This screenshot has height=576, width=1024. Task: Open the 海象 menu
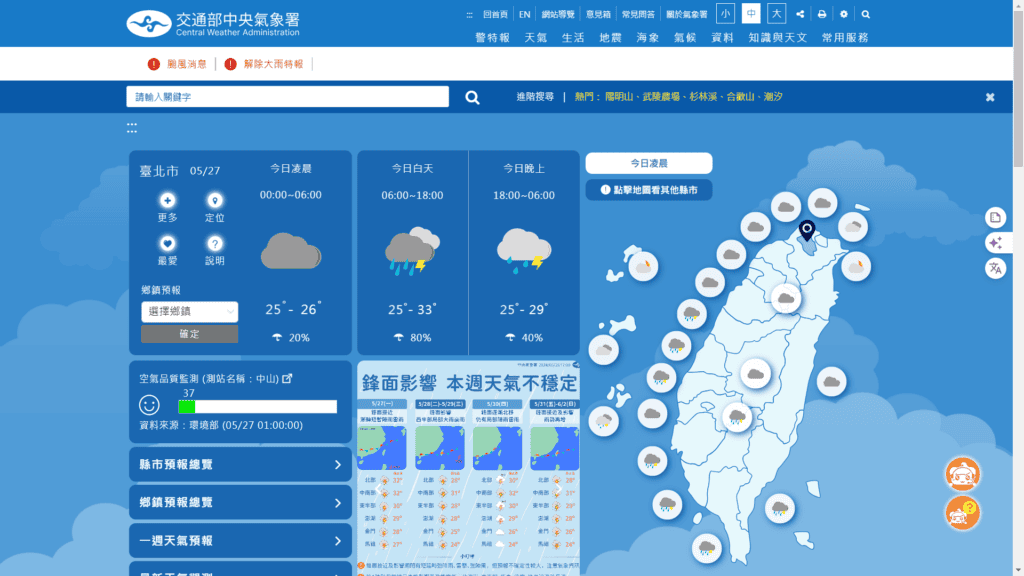coord(647,38)
